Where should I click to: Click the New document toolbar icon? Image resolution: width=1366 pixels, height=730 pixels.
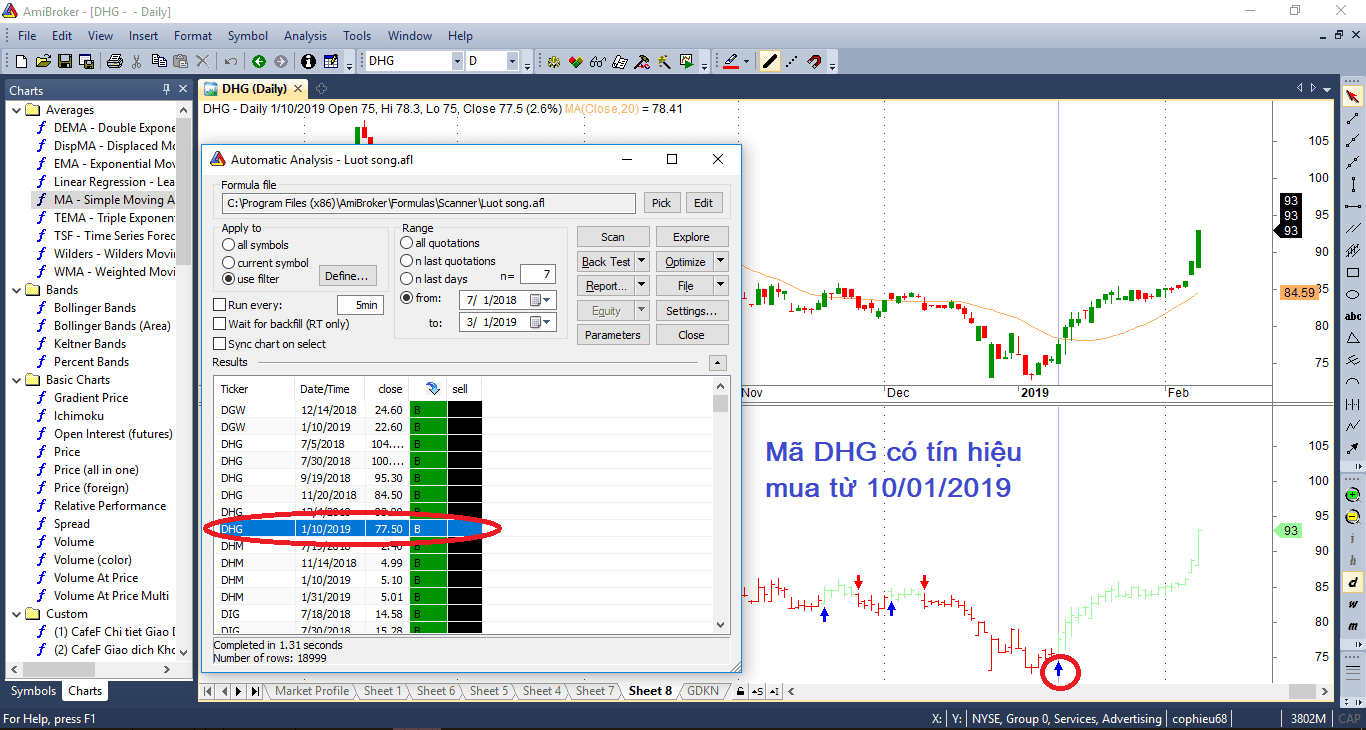[x=22, y=61]
